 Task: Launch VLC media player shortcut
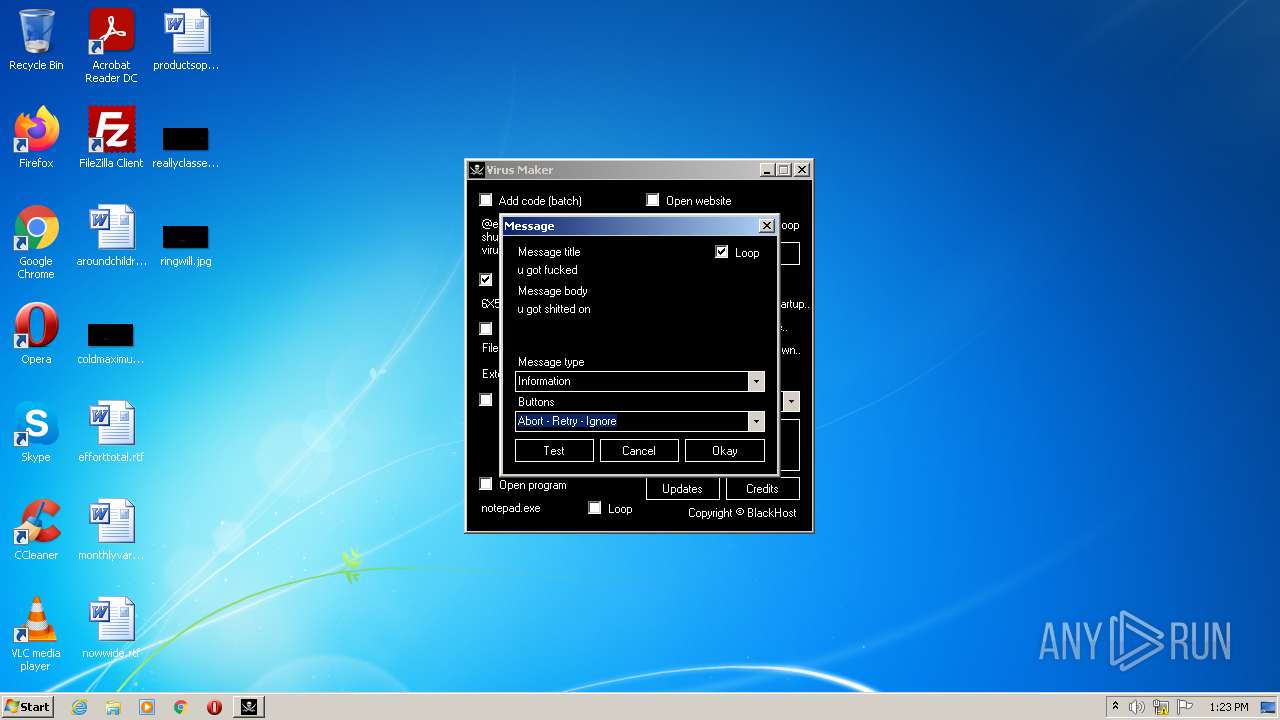(x=36, y=634)
